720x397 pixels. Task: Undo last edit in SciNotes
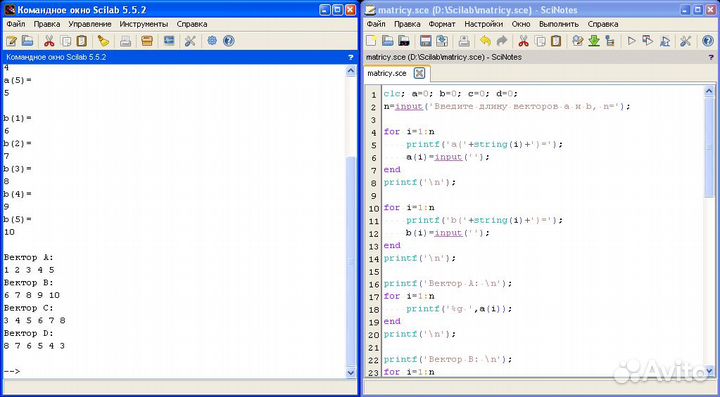[485, 41]
